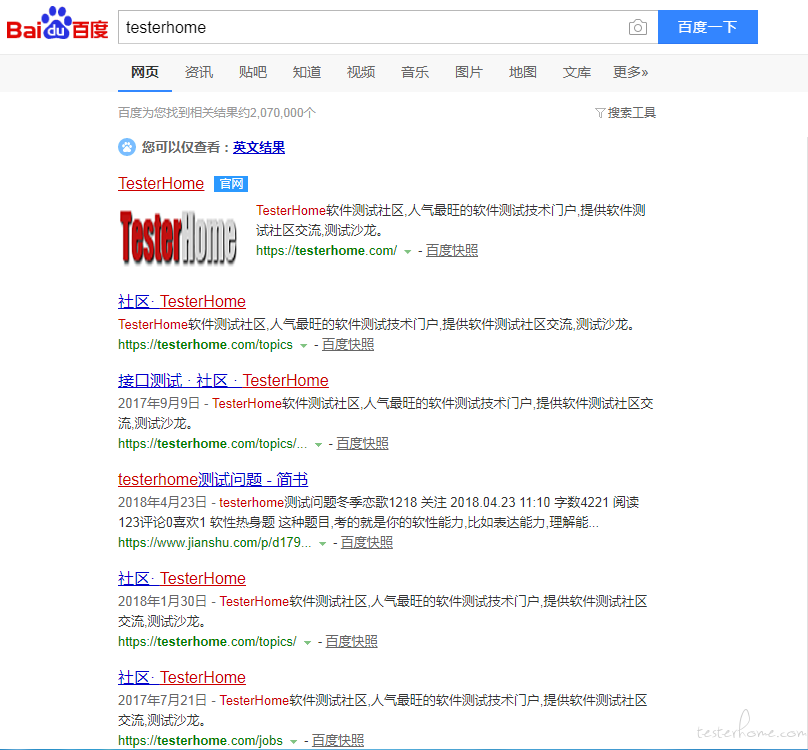Expand arrow after testerhome.com/topics URL
The height and width of the screenshot is (750, 808).
pyautogui.click(x=304, y=345)
